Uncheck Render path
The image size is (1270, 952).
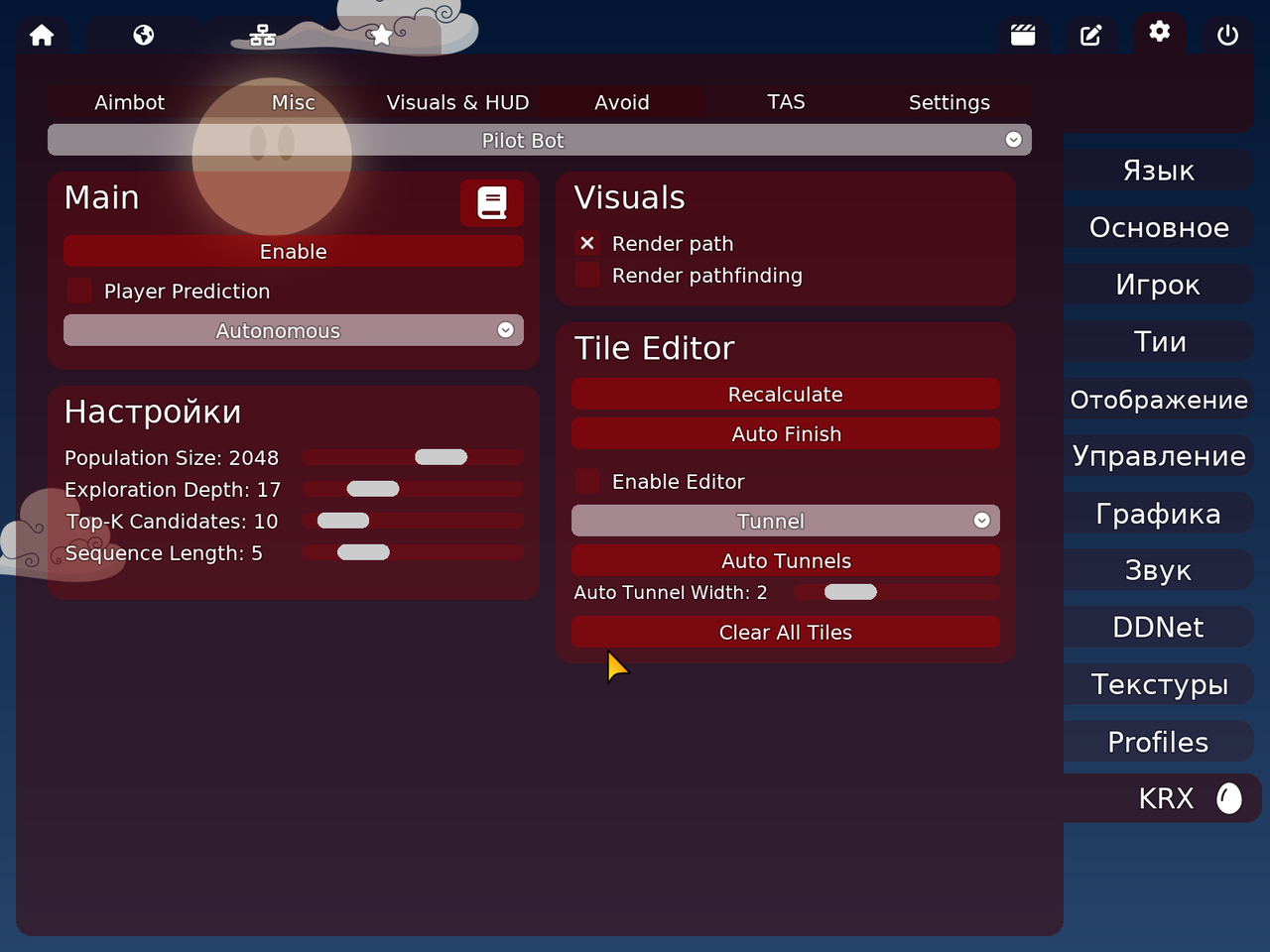click(587, 243)
